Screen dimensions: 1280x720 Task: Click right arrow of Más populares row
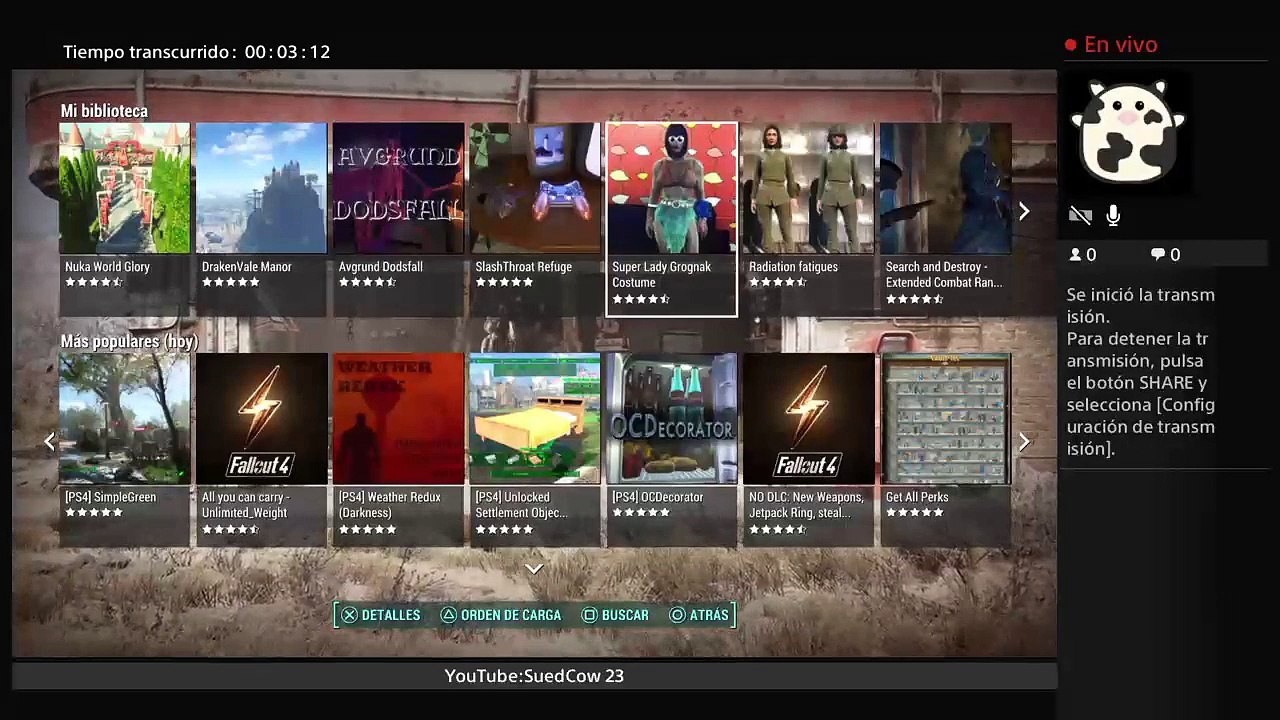1024,441
